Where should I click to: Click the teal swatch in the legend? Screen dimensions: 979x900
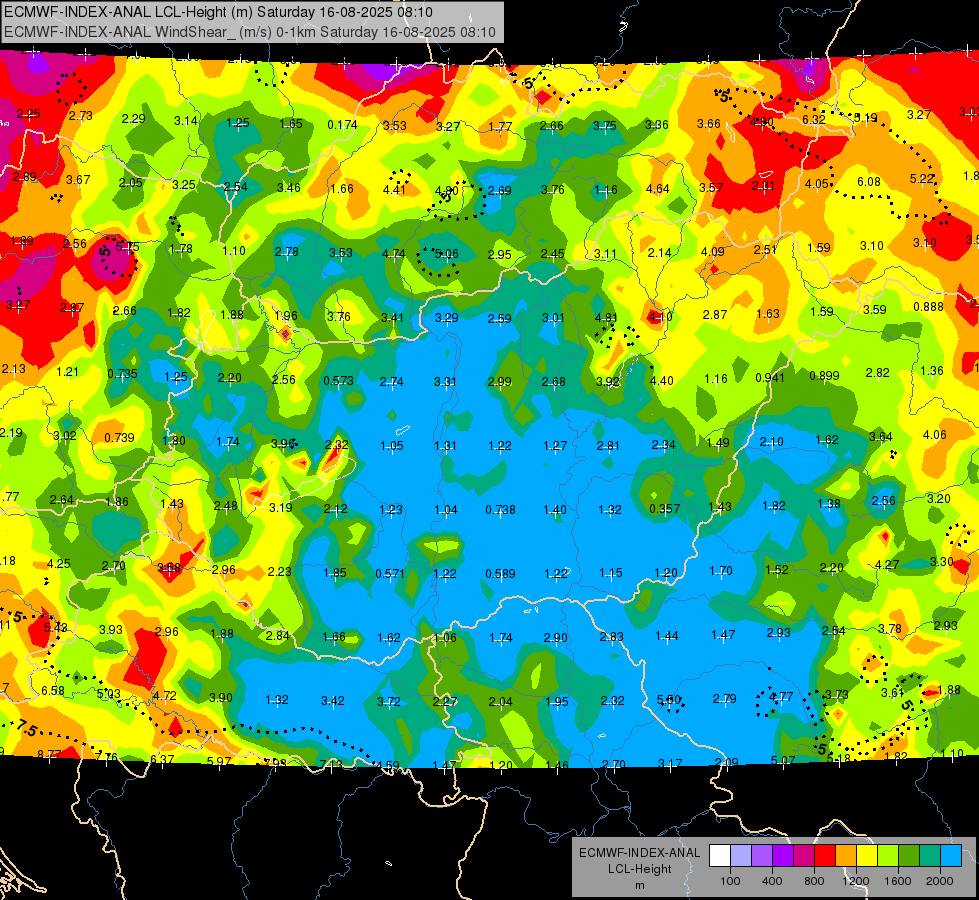[x=930, y=855]
